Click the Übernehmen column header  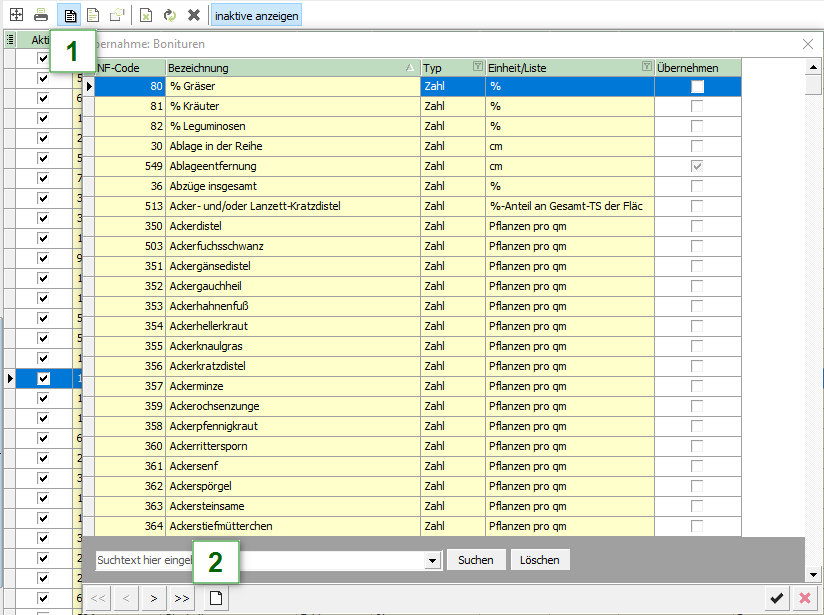(x=697, y=67)
